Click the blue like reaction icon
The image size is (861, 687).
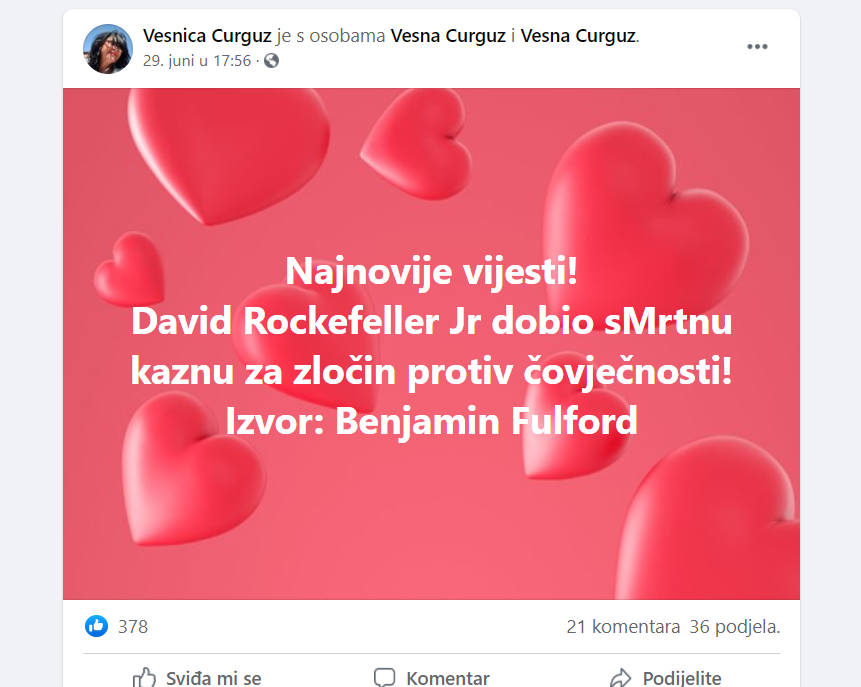97,626
